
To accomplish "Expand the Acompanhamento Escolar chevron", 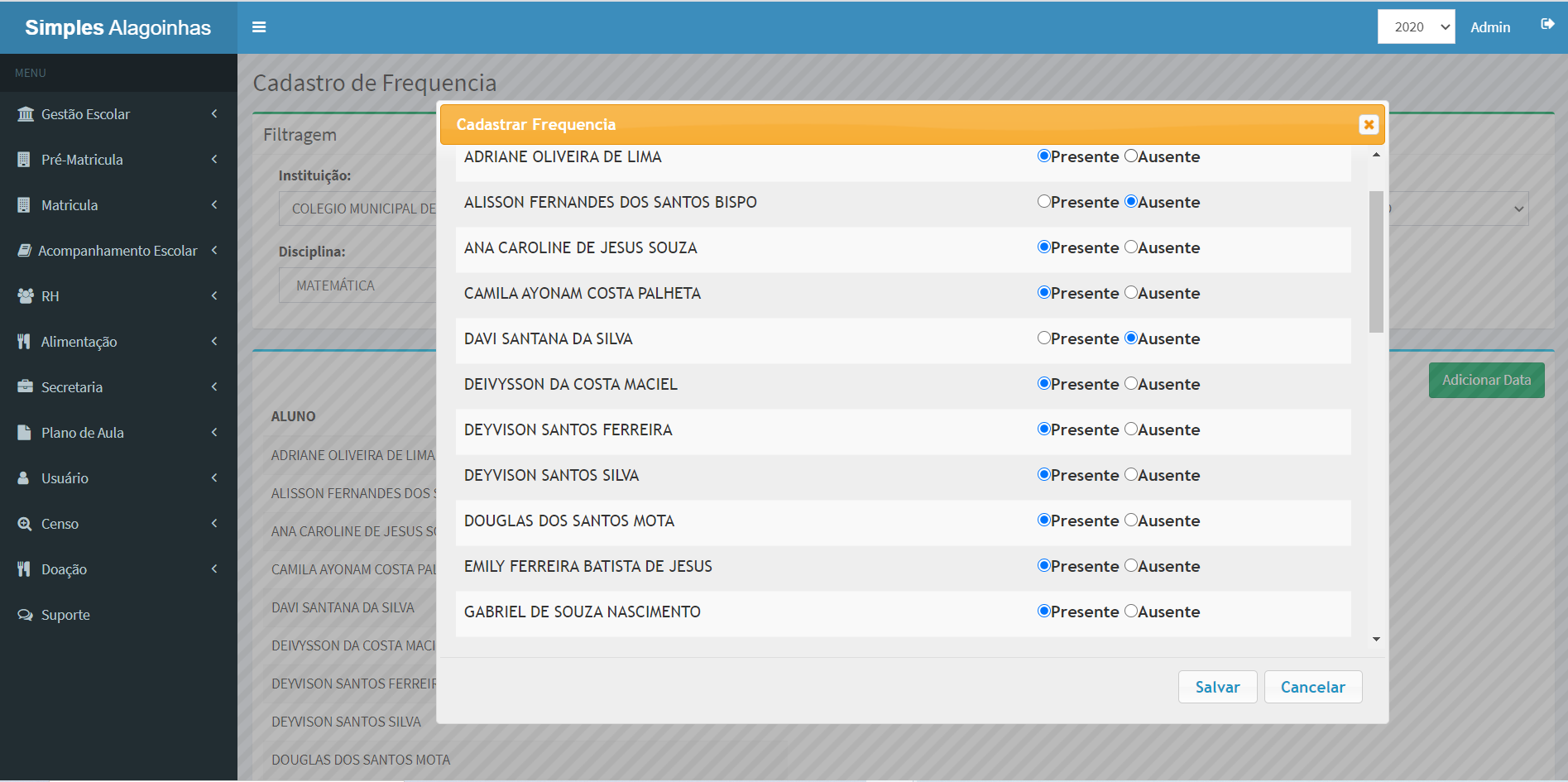I will [214, 250].
